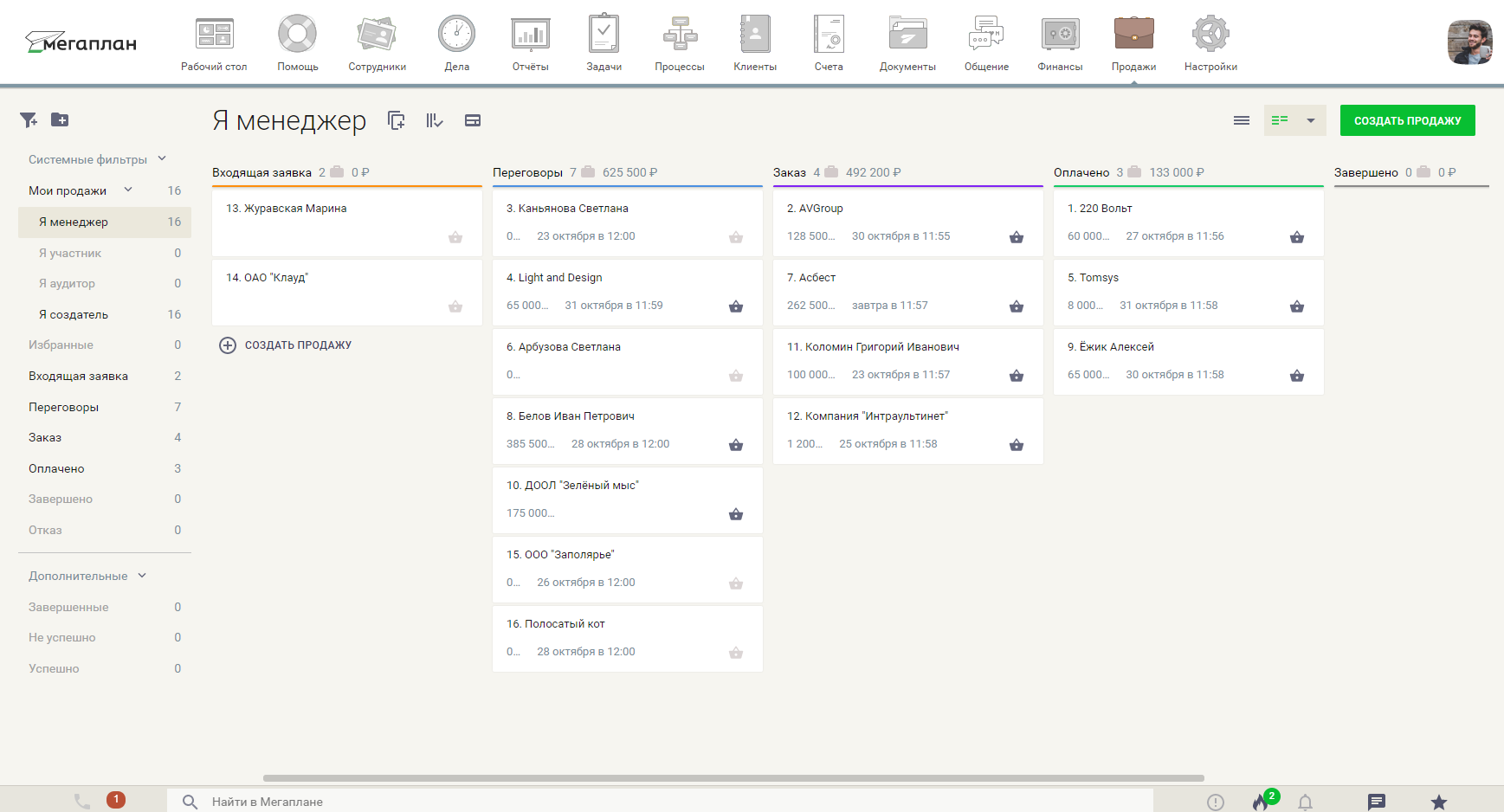Viewport: 1504px width, 812px height.
Task: Select the Входящая заявка sidebar filter
Action: click(x=105, y=376)
